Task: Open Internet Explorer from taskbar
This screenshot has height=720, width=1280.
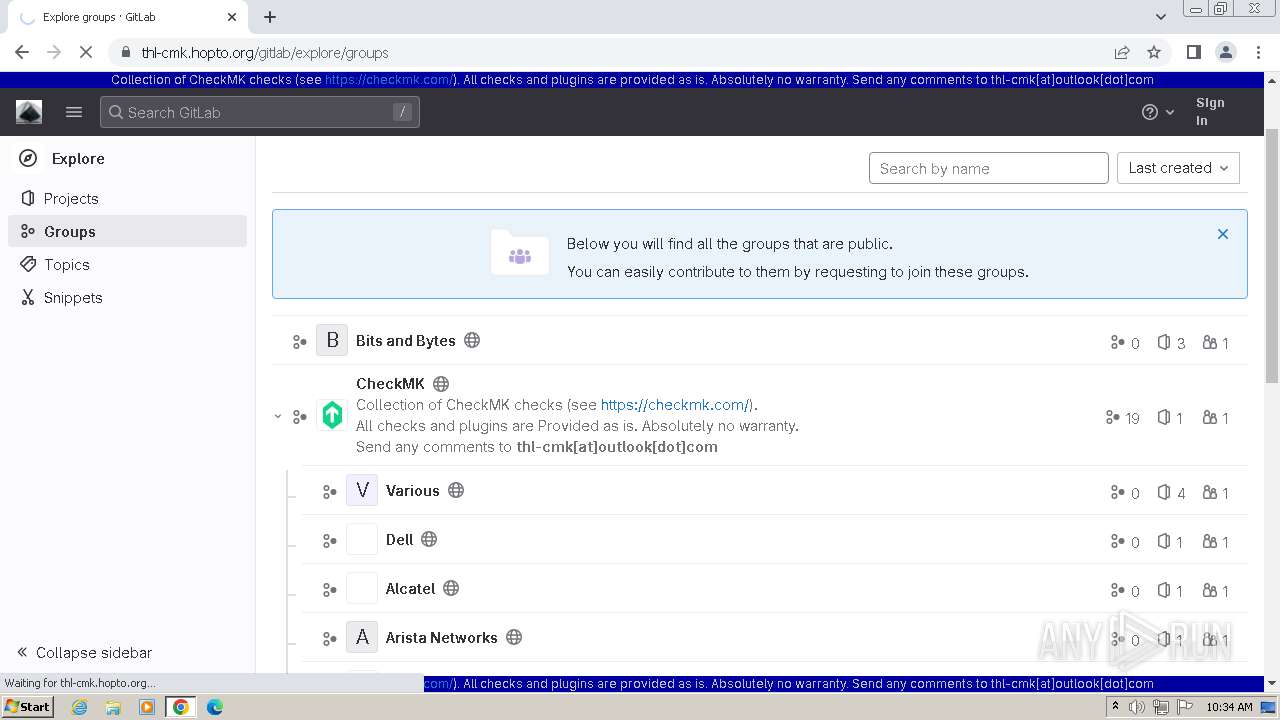Action: tap(79, 707)
